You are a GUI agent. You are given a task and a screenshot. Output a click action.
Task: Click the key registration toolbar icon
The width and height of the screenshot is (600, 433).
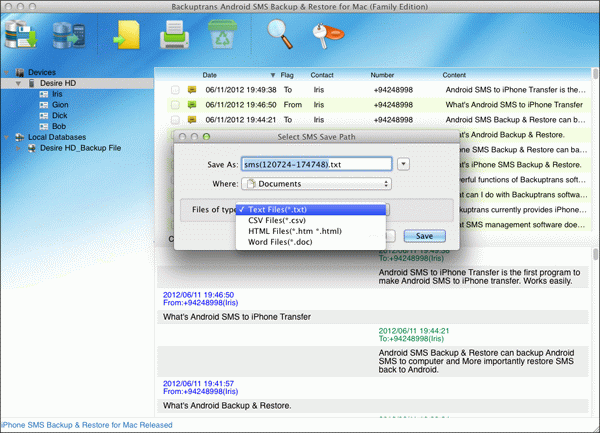pyautogui.click(x=328, y=36)
